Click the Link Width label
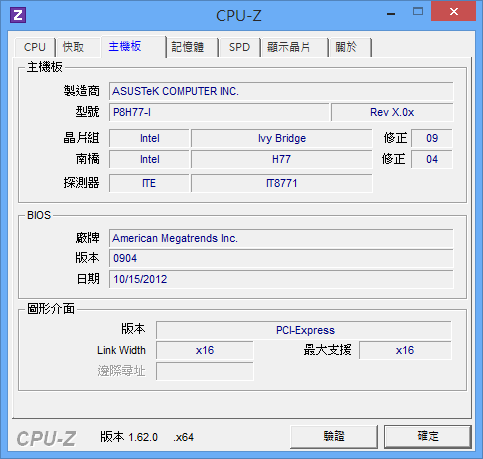Image resolution: width=483 pixels, height=459 pixels. click(121, 350)
